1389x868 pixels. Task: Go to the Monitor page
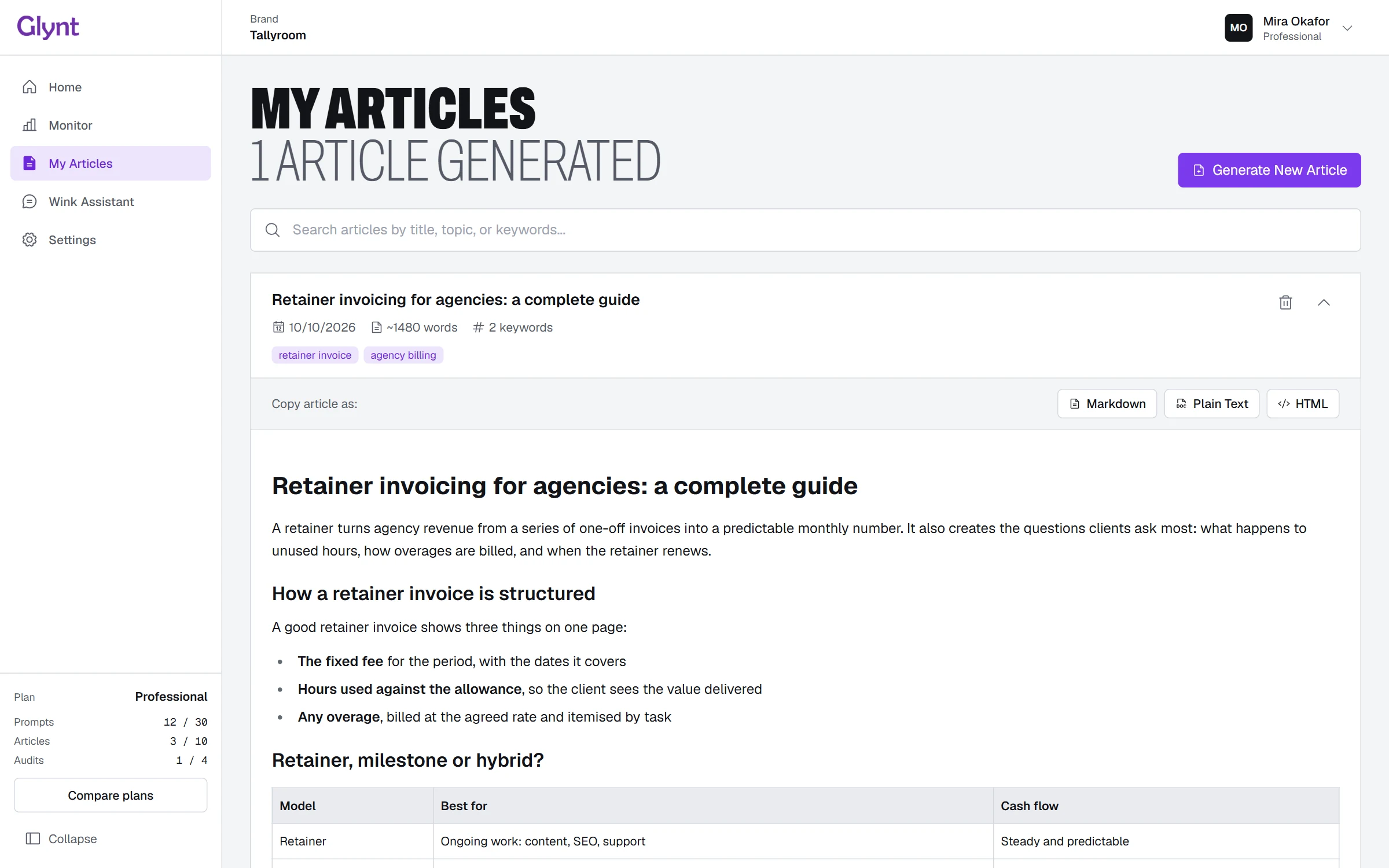[111, 125]
